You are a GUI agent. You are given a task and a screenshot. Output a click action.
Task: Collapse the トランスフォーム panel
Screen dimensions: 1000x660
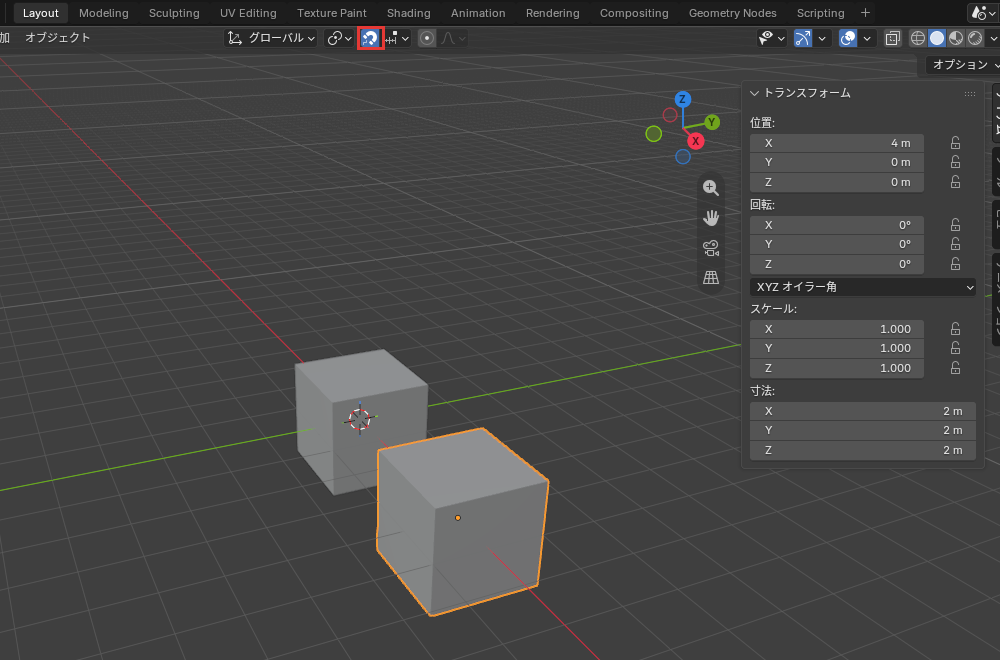(754, 93)
